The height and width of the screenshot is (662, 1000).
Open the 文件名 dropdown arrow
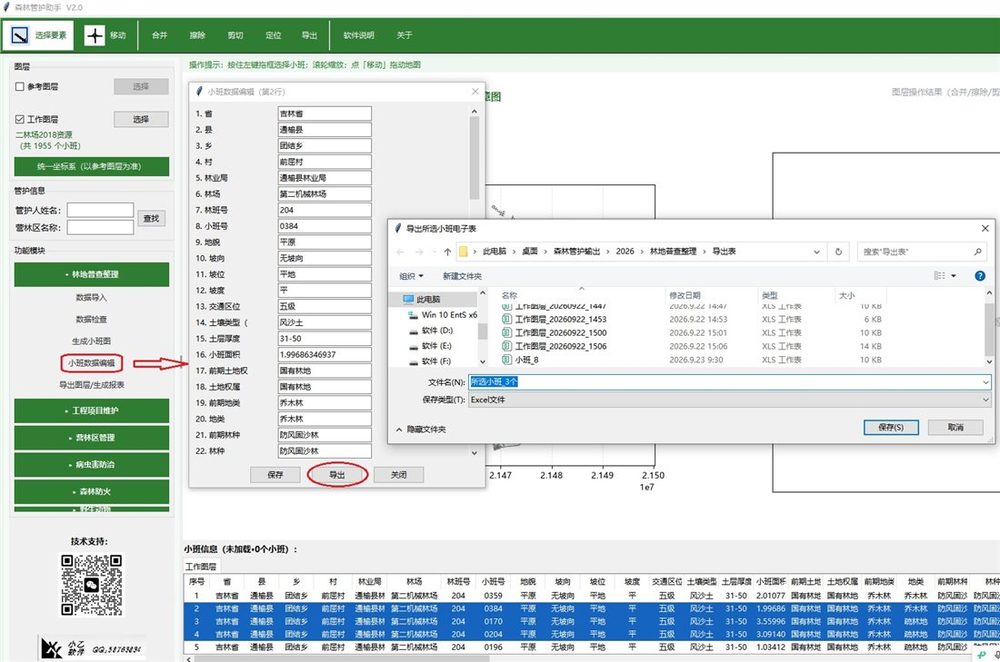(985, 382)
